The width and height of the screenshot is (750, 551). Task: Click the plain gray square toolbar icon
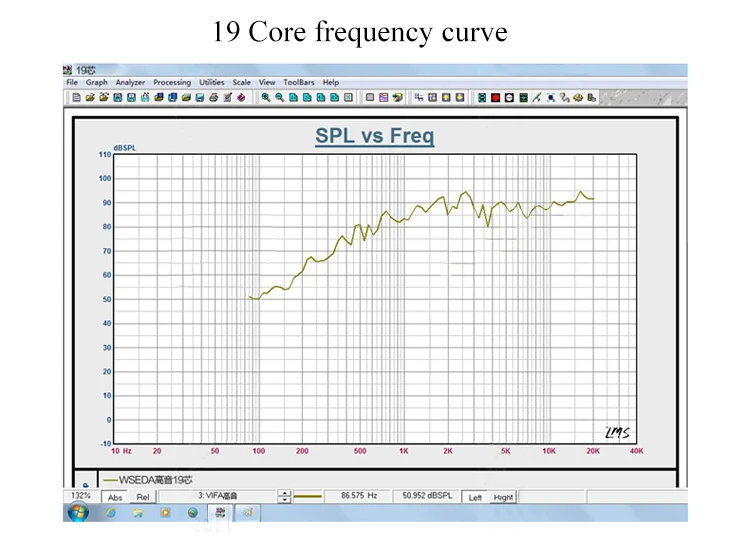[370, 98]
